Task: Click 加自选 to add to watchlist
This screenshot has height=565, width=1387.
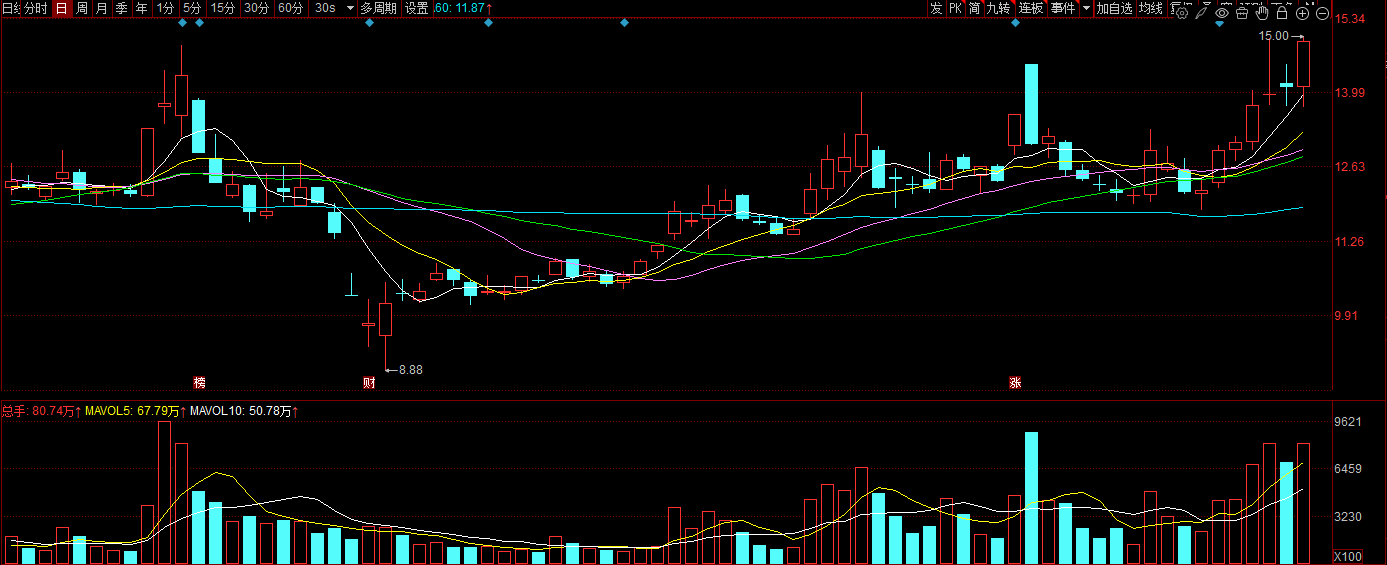Action: pyautogui.click(x=1114, y=8)
